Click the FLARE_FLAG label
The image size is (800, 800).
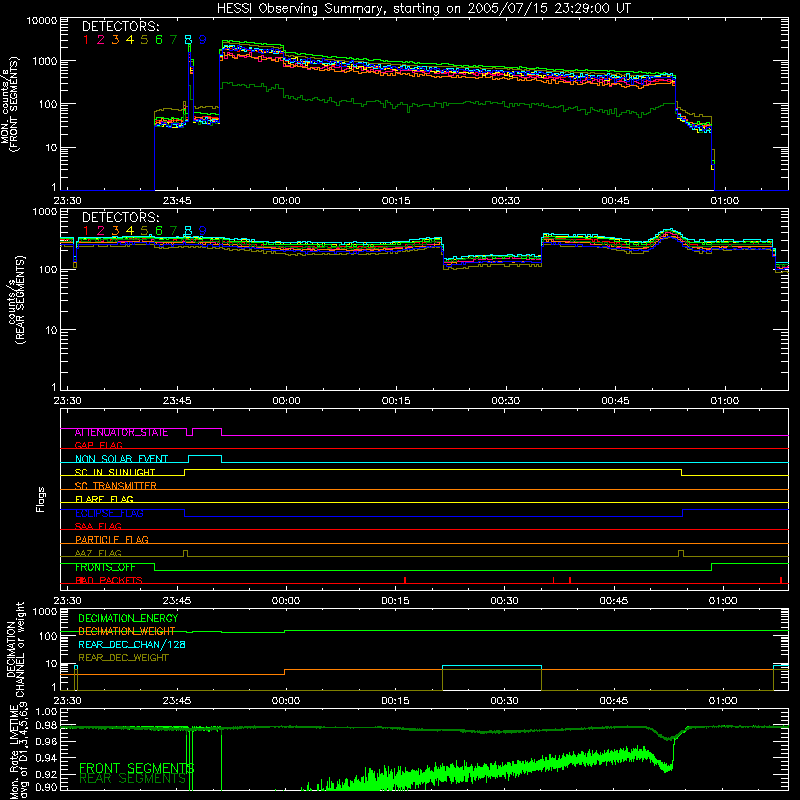[104, 499]
